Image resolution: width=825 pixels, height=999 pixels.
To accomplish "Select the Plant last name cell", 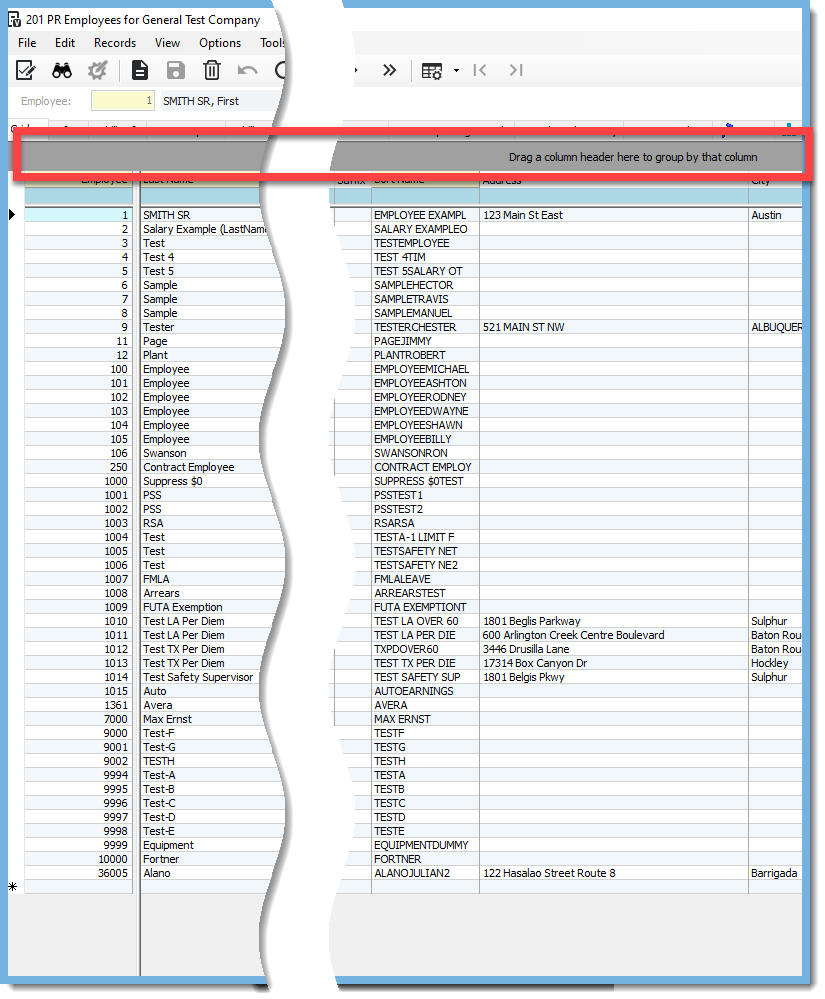I will (209, 355).
